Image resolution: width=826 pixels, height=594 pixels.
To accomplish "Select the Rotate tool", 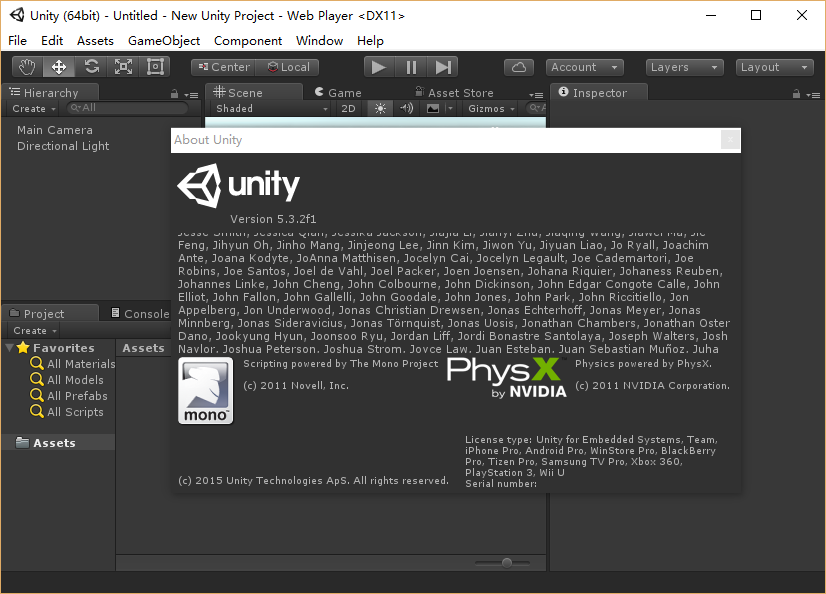I will pyautogui.click(x=91, y=67).
